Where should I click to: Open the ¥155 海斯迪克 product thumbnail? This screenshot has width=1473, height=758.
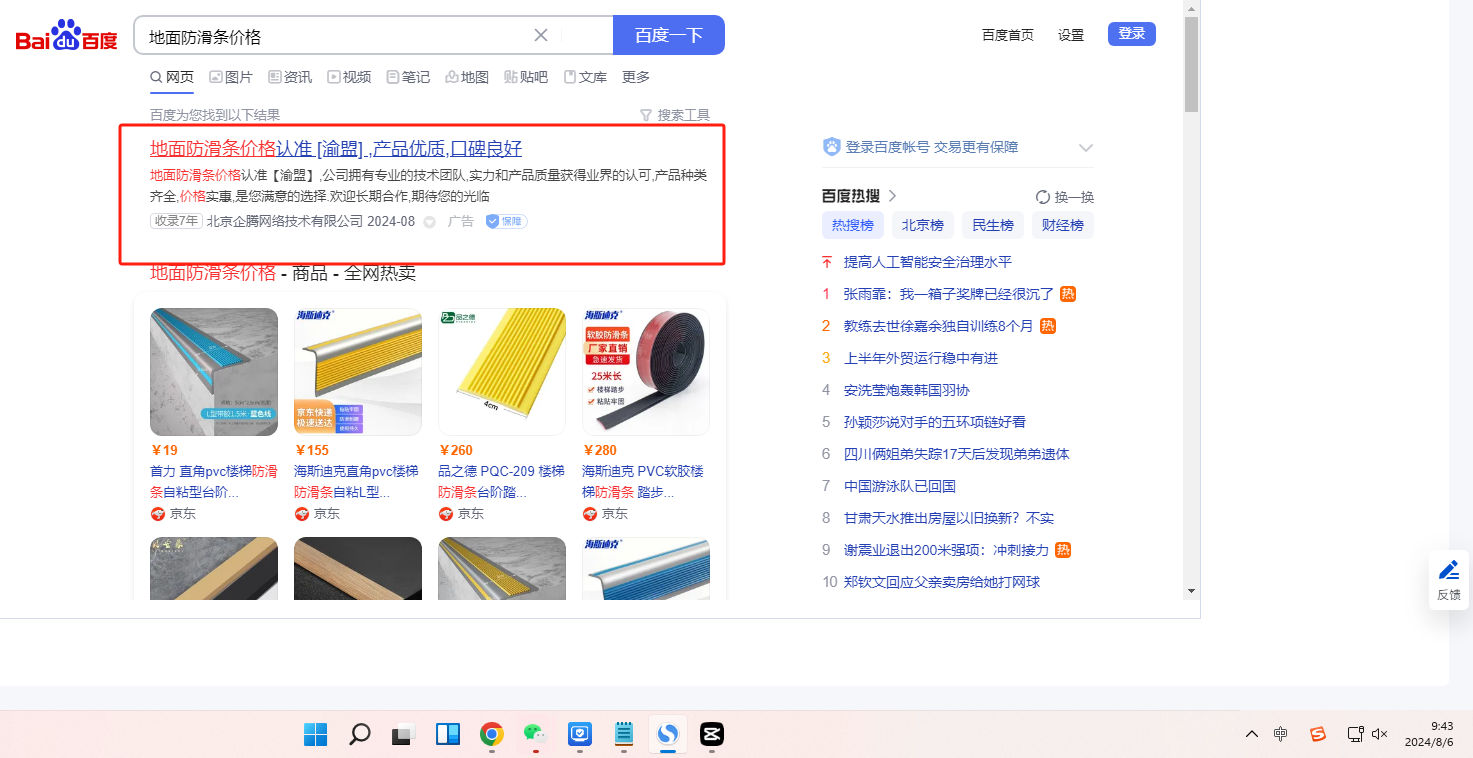coord(358,372)
